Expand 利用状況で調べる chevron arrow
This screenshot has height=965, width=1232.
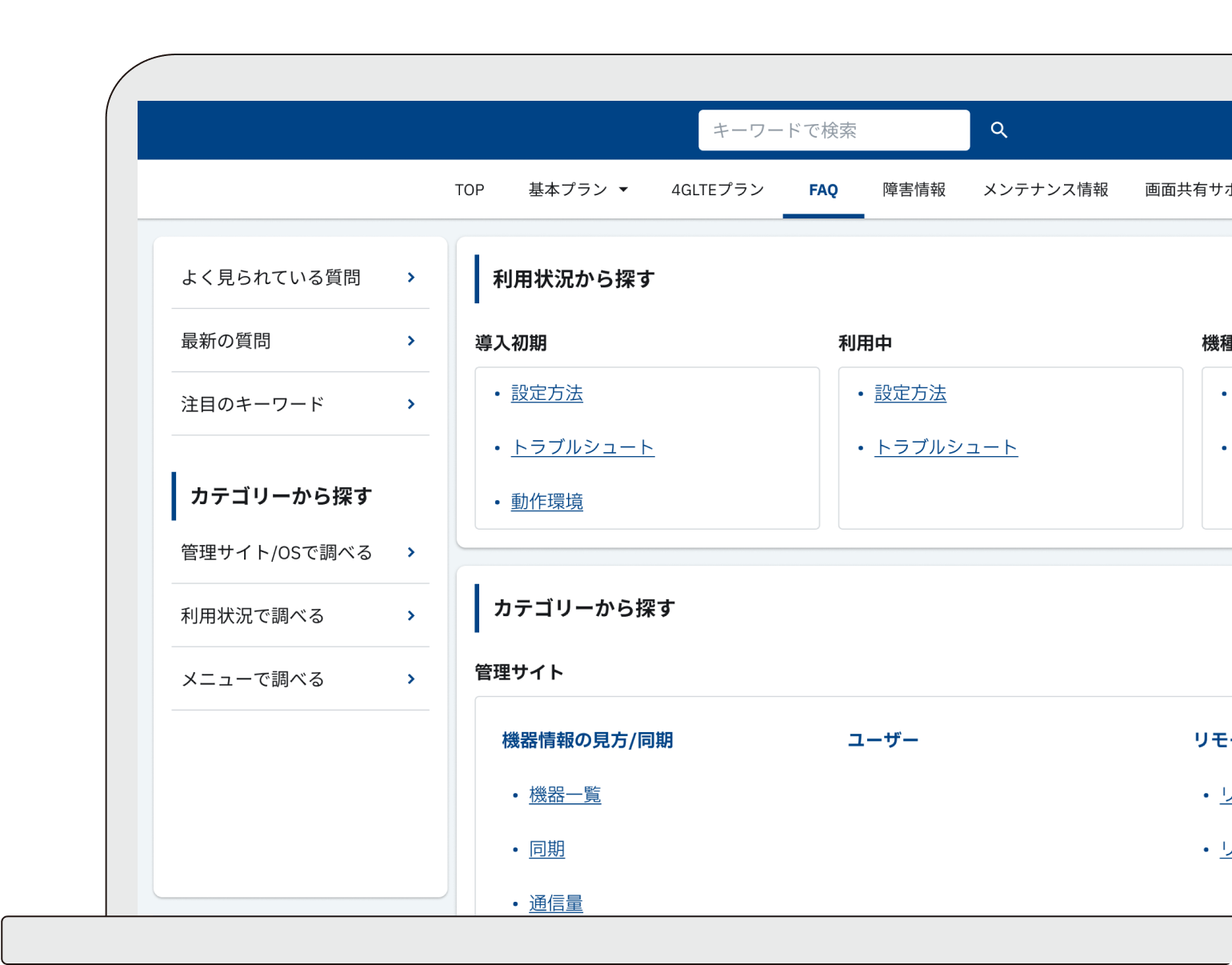pos(411,615)
